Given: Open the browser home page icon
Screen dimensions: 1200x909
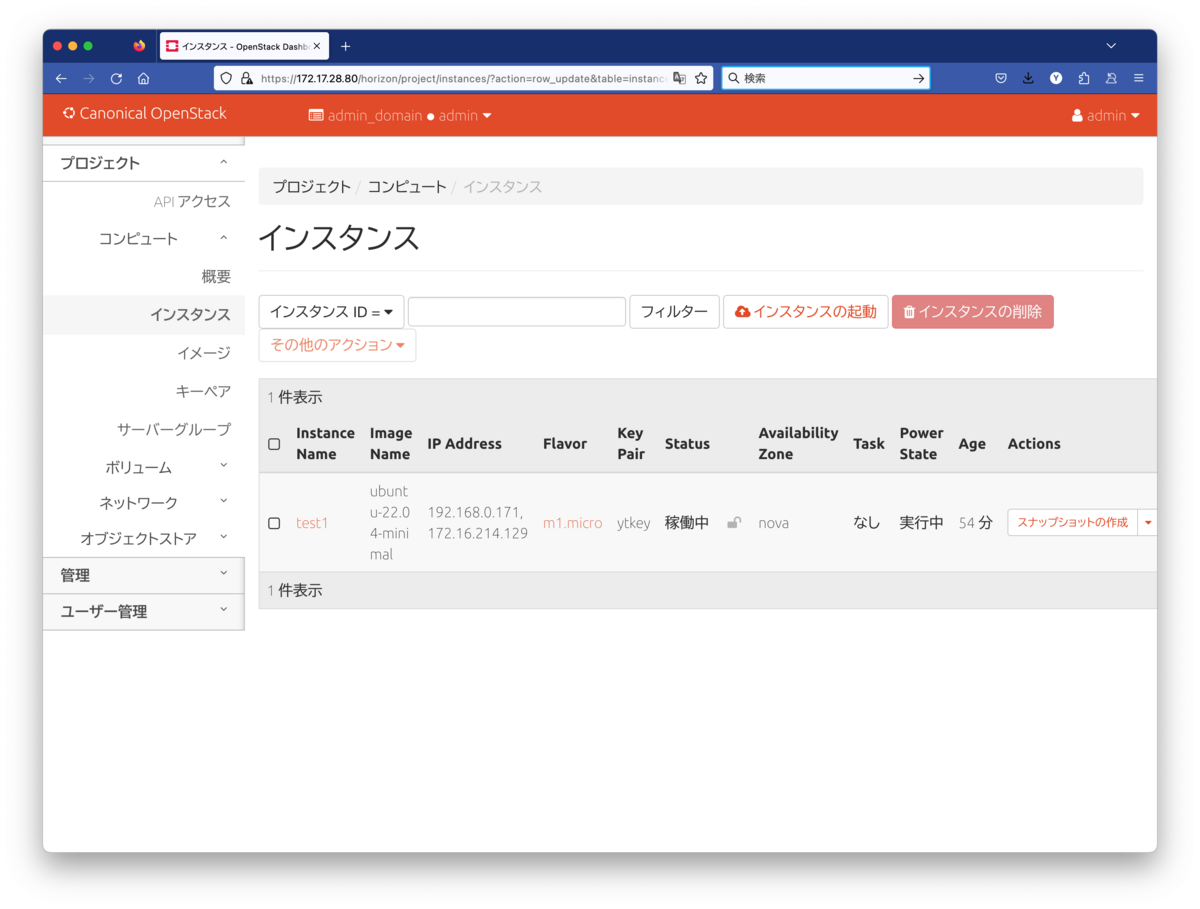Looking at the screenshot, I should (144, 78).
